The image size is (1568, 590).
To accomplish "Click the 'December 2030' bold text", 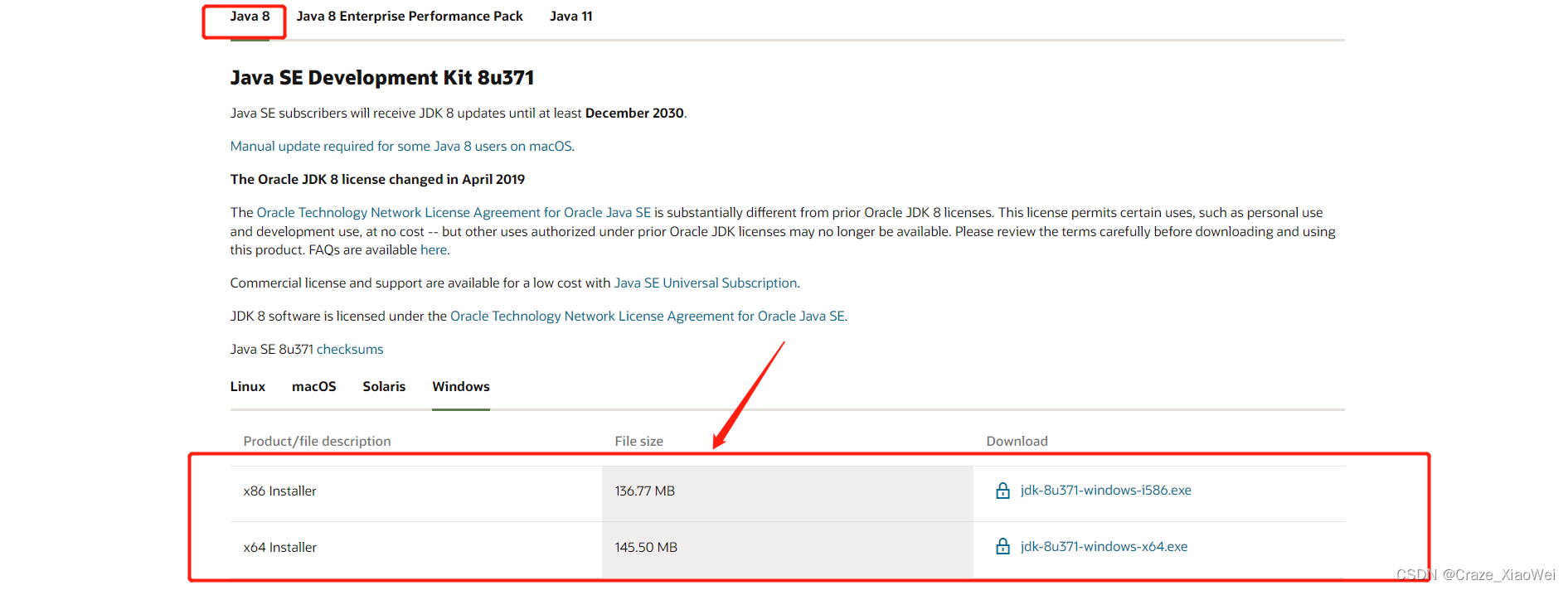I will point(634,114).
